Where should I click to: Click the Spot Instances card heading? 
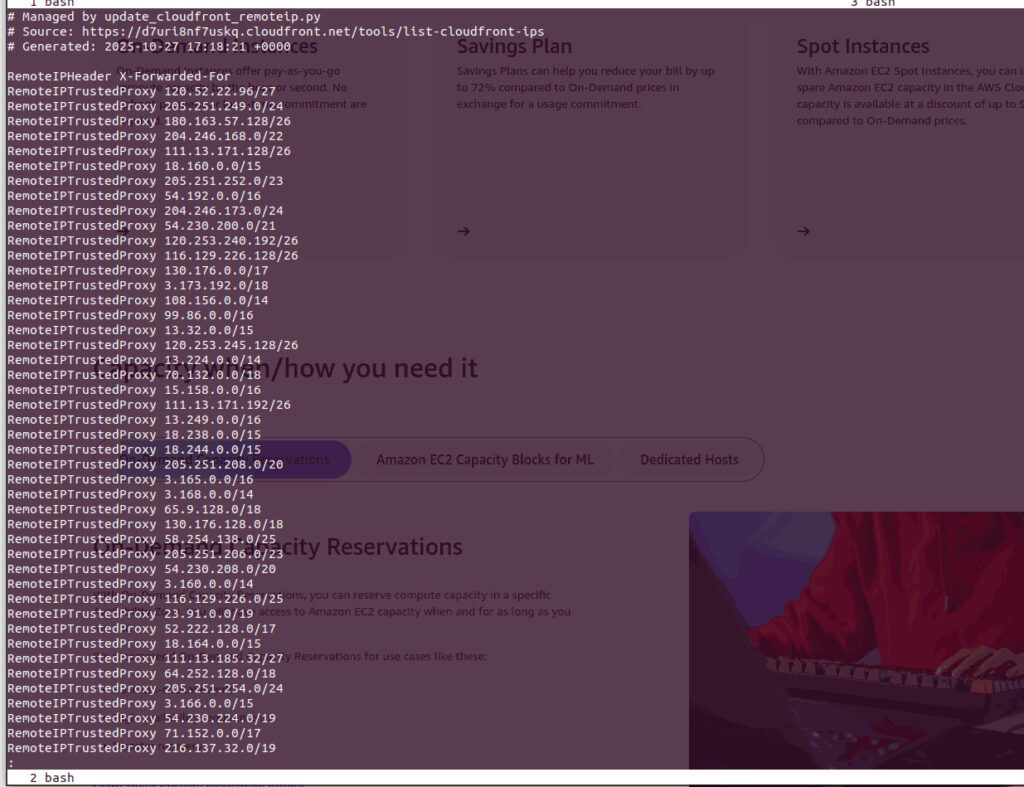click(x=862, y=46)
